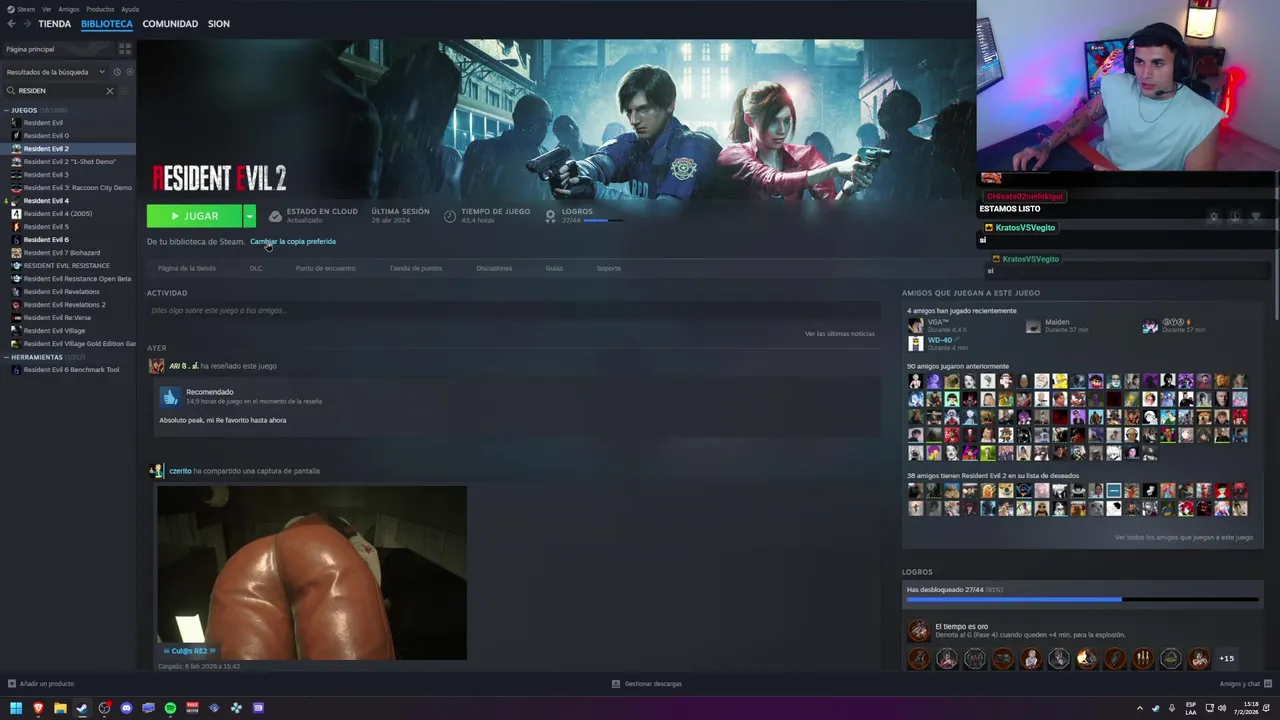Image resolution: width=1280 pixels, height=720 pixels.
Task: Open the play options dropdown next to JUGAR
Action: (249, 216)
